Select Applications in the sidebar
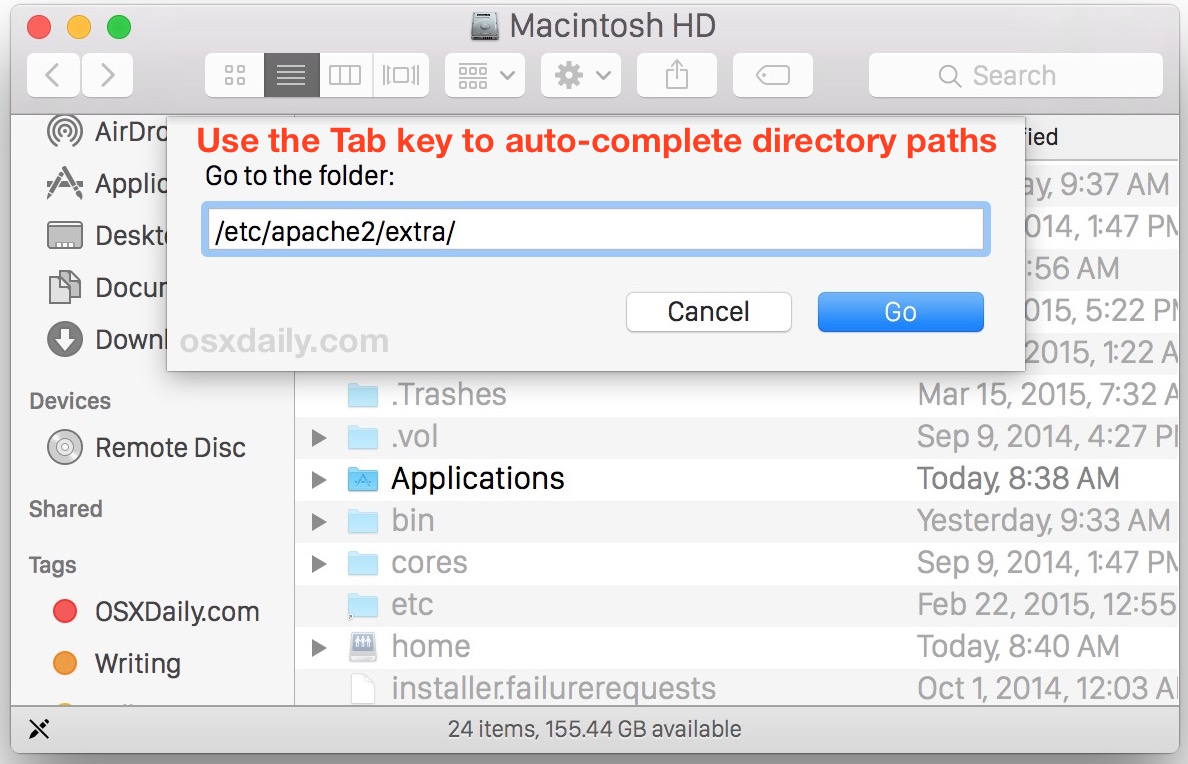The height and width of the screenshot is (764, 1188). click(106, 183)
